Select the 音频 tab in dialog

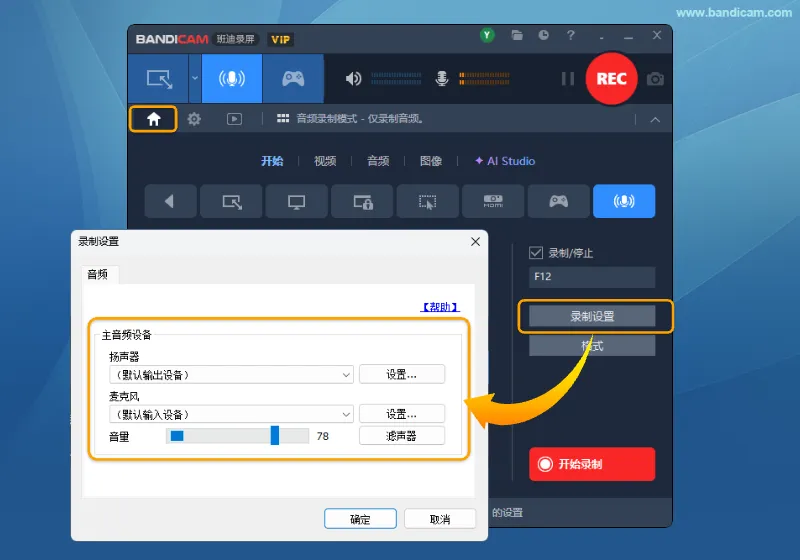click(97, 274)
